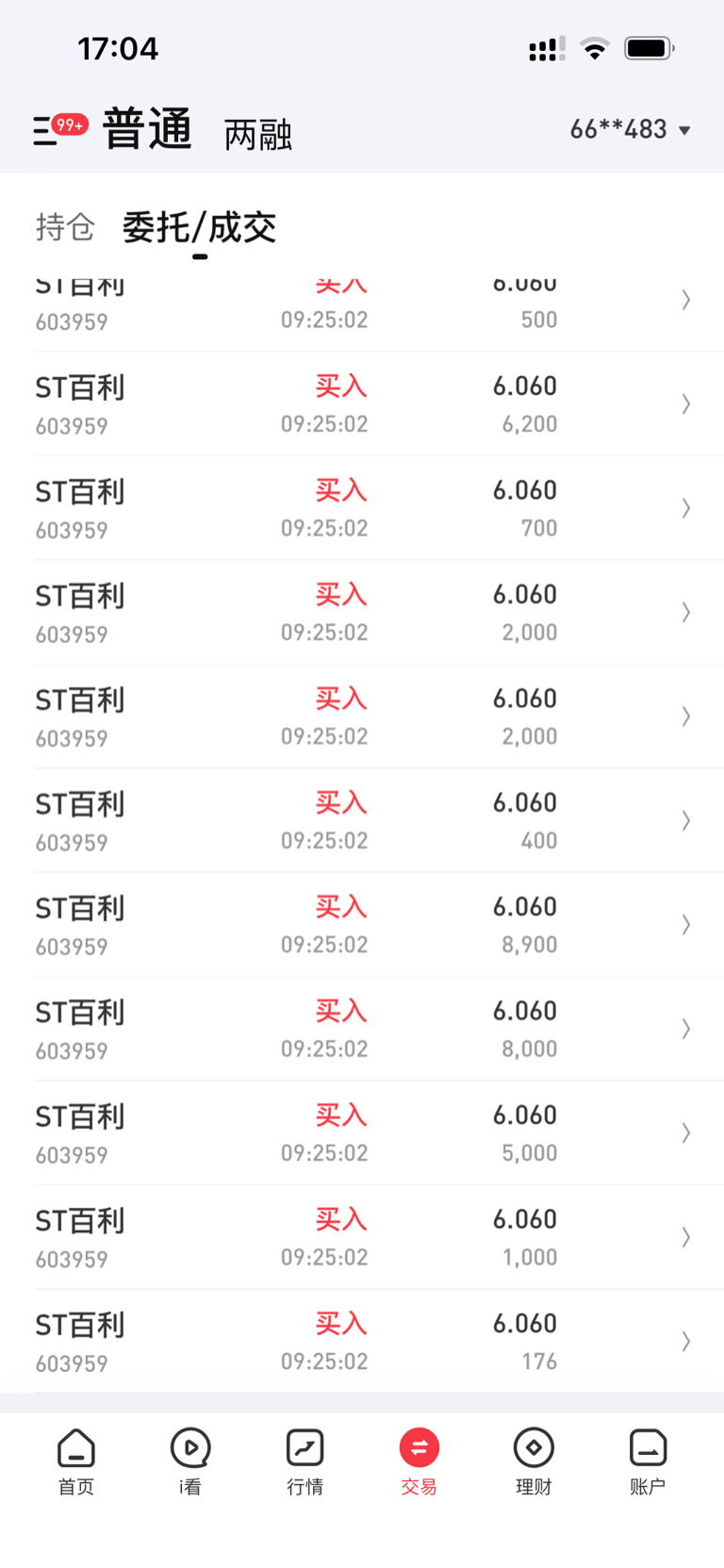Tap the 99+ notification badge
Viewport: 724px width, 1568px height.
click(71, 124)
